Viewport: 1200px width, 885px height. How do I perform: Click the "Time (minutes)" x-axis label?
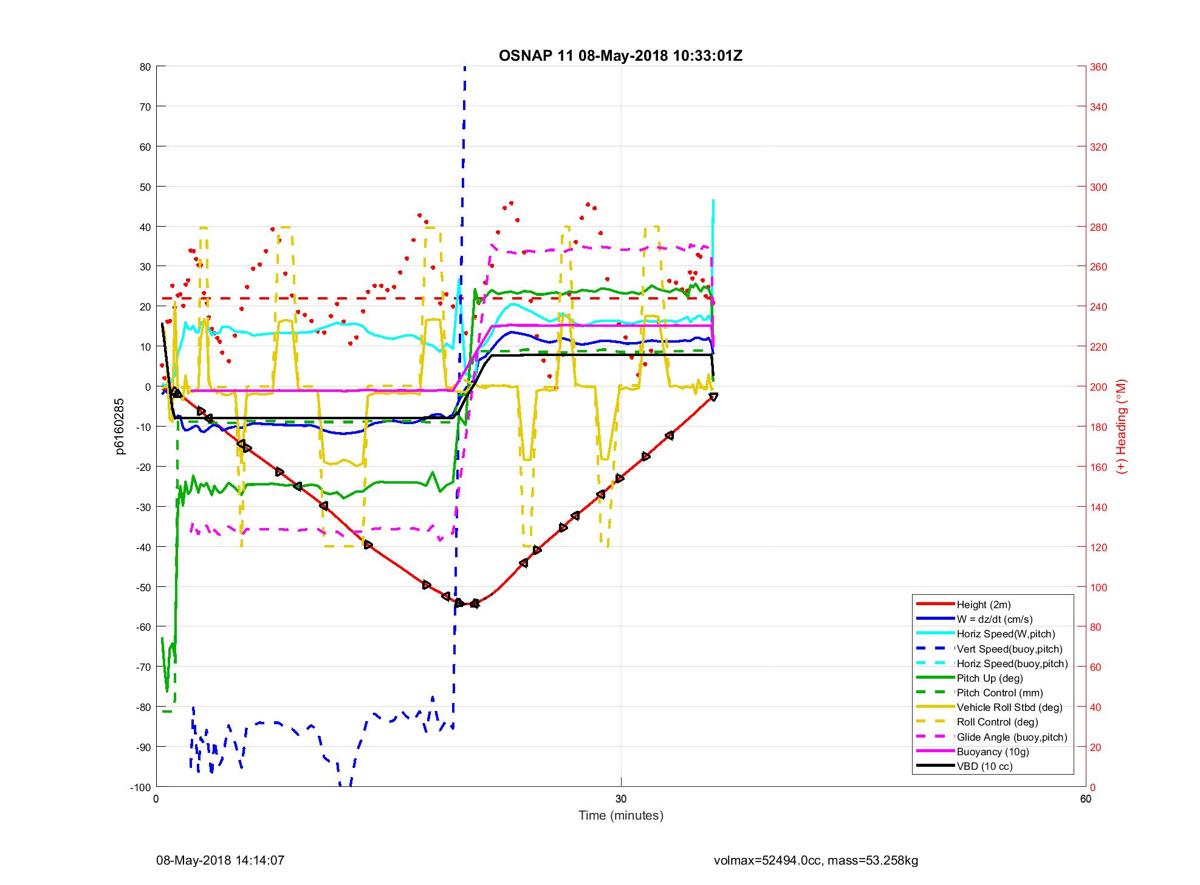(621, 816)
